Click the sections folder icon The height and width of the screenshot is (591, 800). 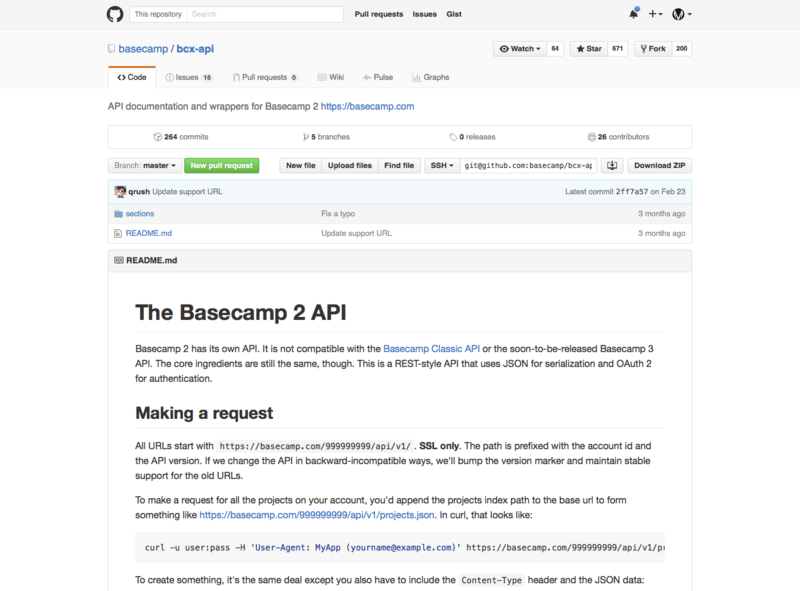pyautogui.click(x=118, y=214)
